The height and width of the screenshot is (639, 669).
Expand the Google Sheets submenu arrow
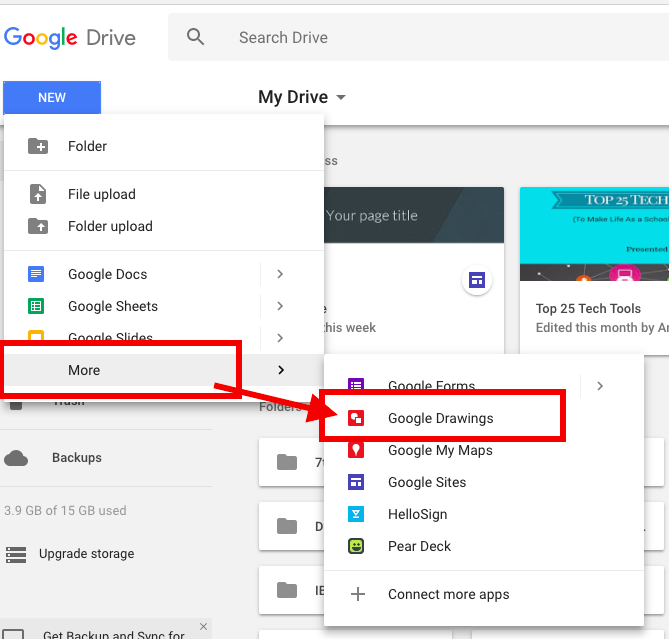point(280,306)
